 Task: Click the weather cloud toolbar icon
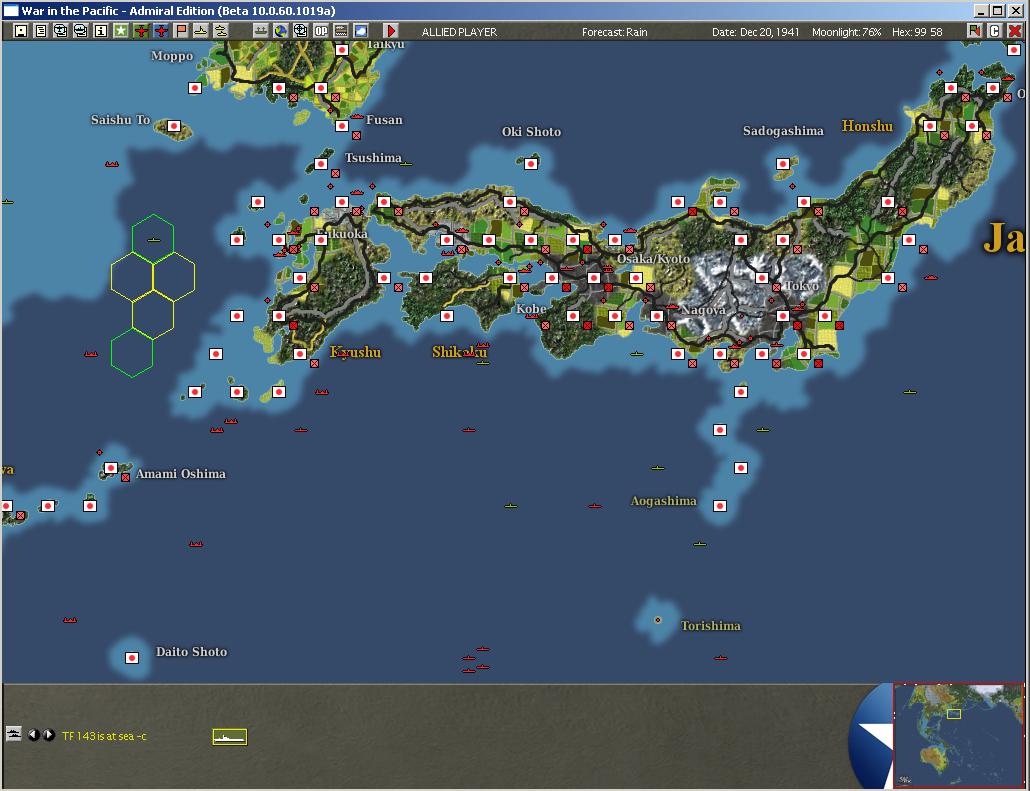(361, 31)
